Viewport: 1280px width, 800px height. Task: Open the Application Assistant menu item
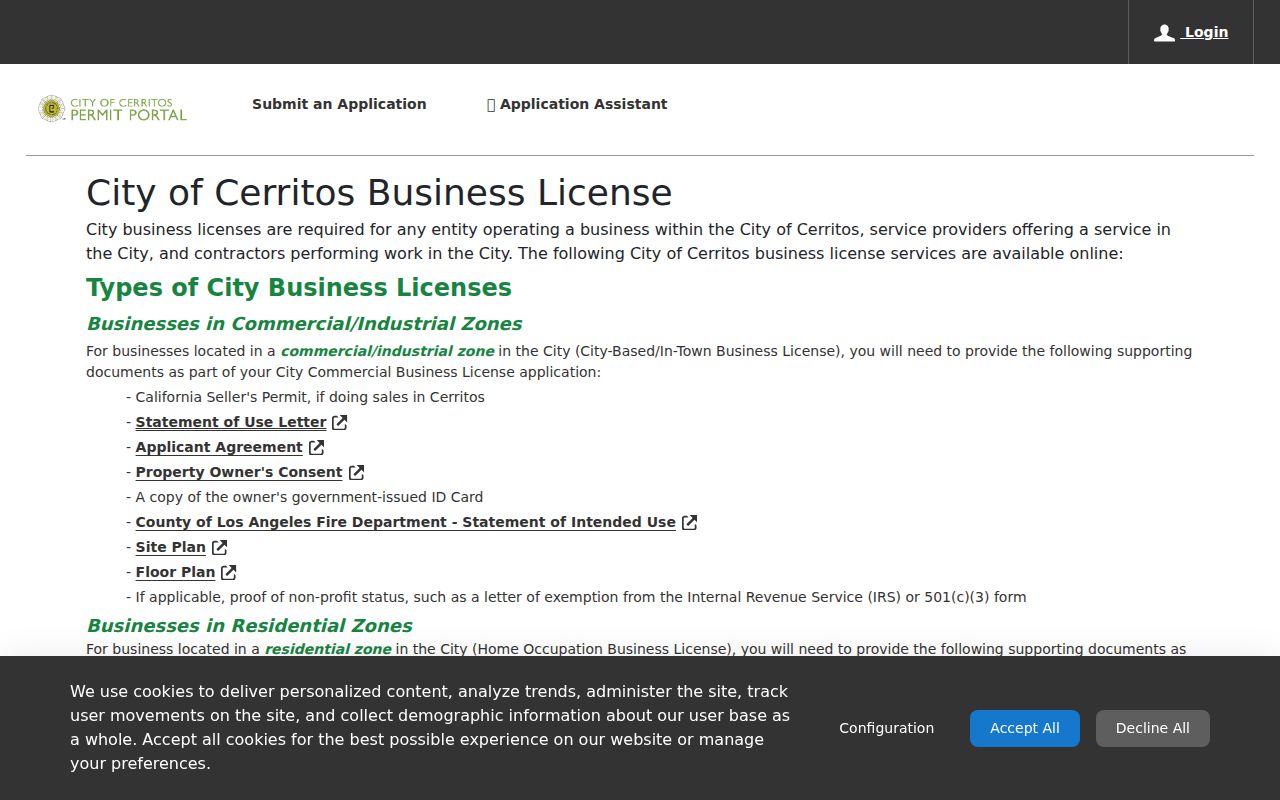(x=577, y=104)
